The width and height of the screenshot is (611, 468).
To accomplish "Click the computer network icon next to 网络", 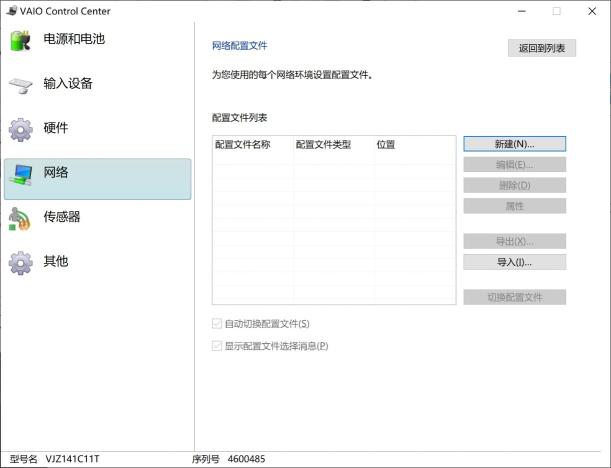I will coord(21,175).
